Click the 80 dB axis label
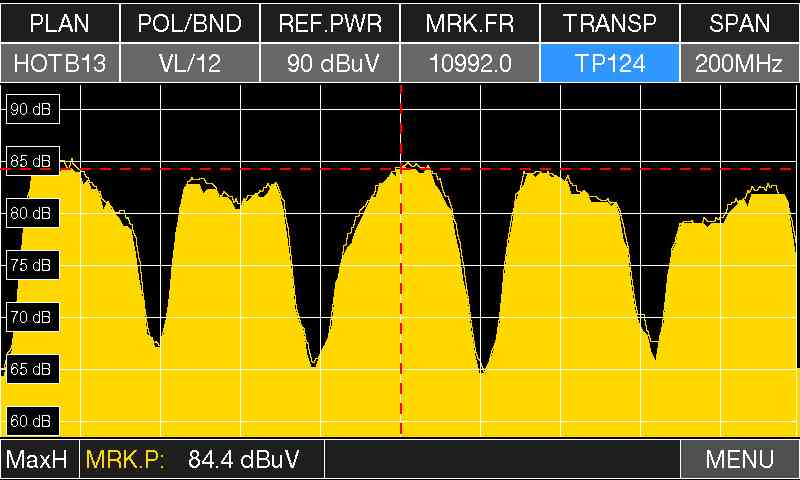Viewport: 800px width, 480px height. [x=33, y=213]
